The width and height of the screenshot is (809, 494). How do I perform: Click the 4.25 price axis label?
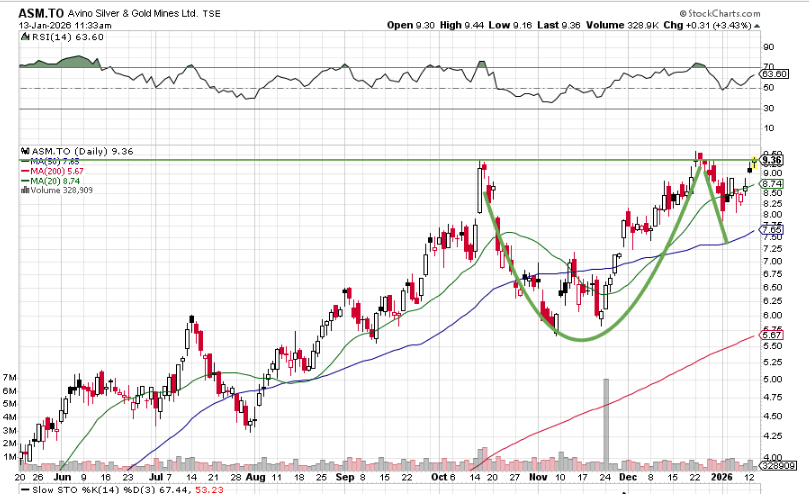point(773,436)
